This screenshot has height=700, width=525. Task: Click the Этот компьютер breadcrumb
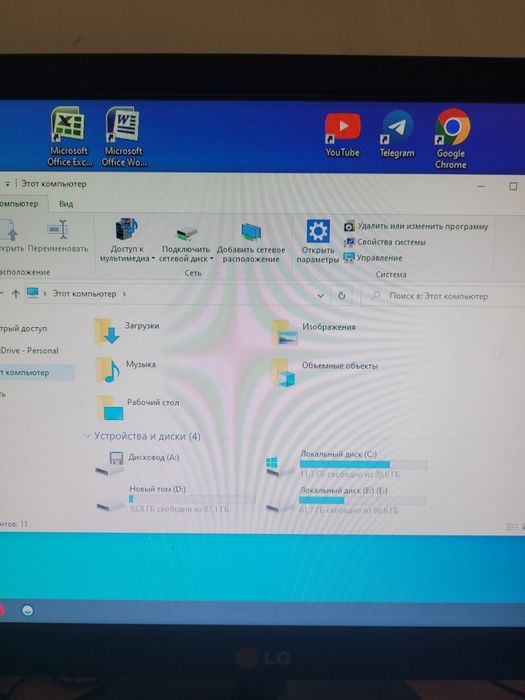point(84,294)
